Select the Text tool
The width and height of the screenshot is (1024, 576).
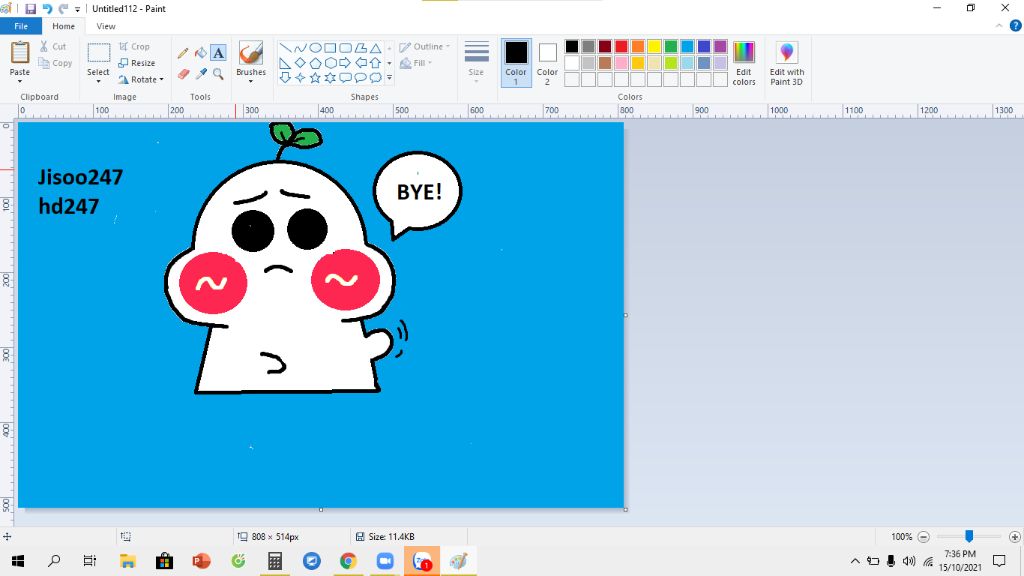click(218, 53)
